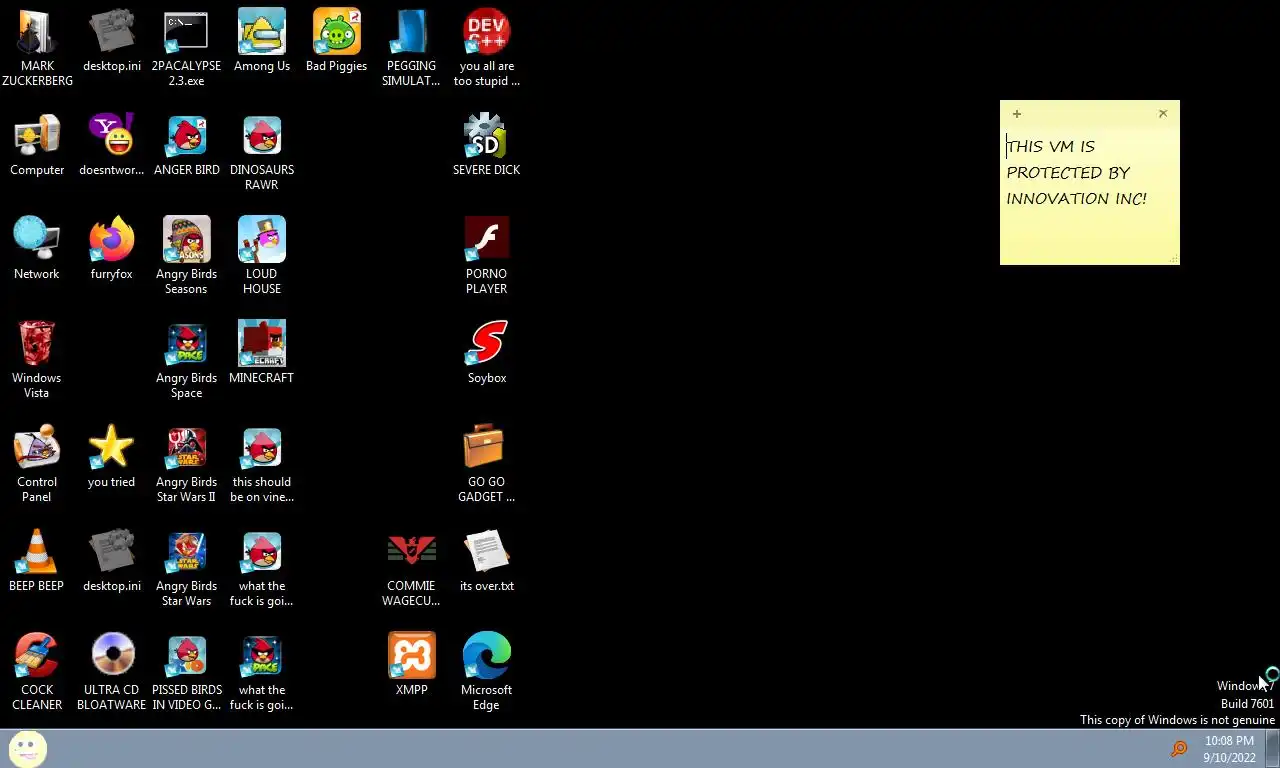
Task: Open the XMPP shortcut
Action: [411, 665]
